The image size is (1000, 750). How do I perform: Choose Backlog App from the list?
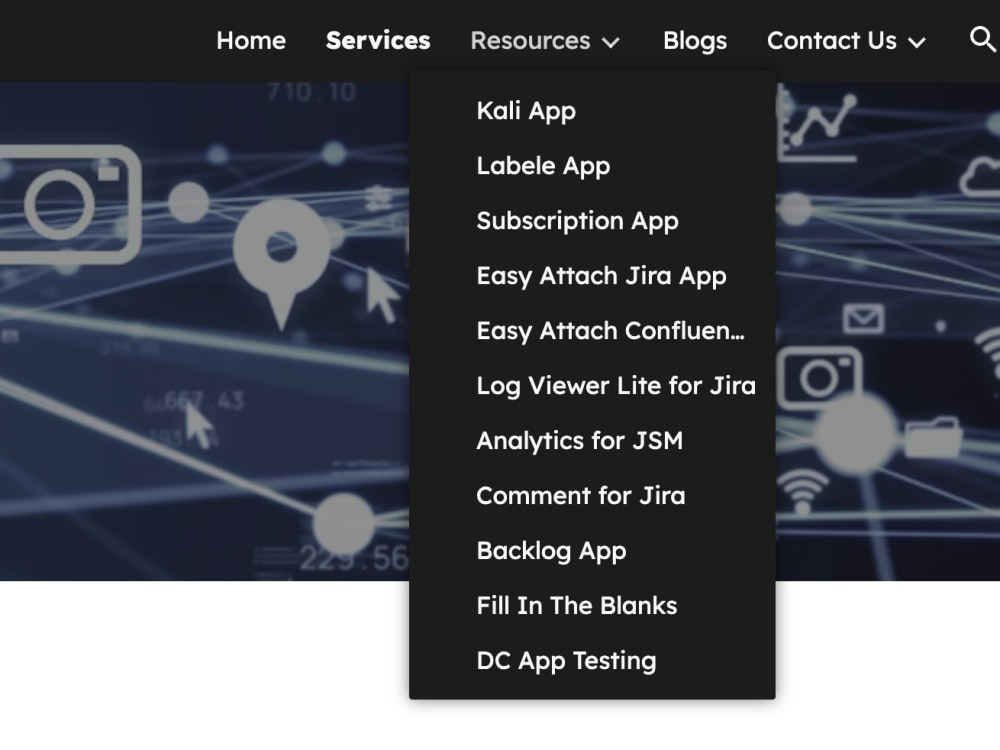(x=551, y=551)
